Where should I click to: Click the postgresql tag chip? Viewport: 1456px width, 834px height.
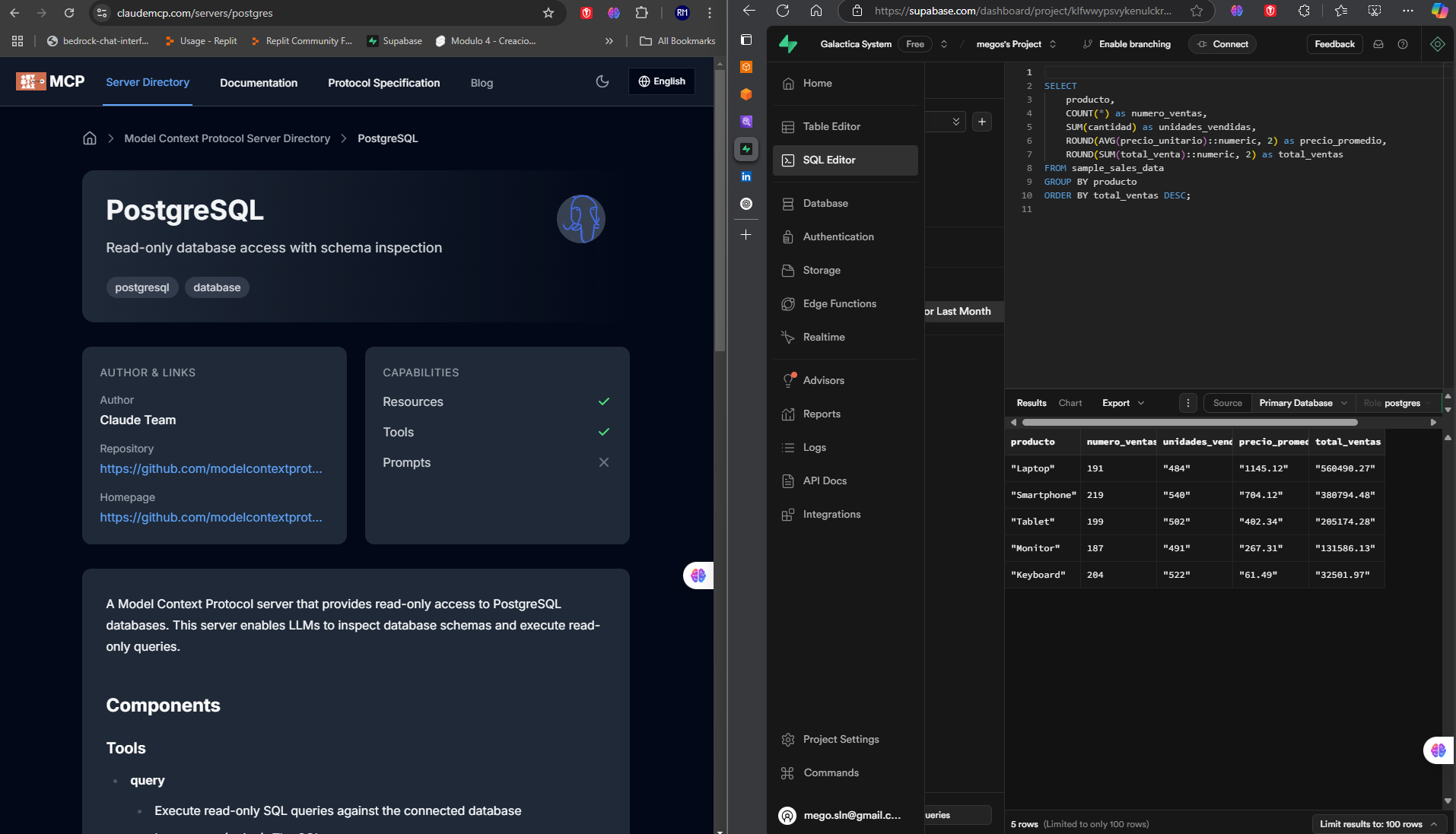click(142, 287)
